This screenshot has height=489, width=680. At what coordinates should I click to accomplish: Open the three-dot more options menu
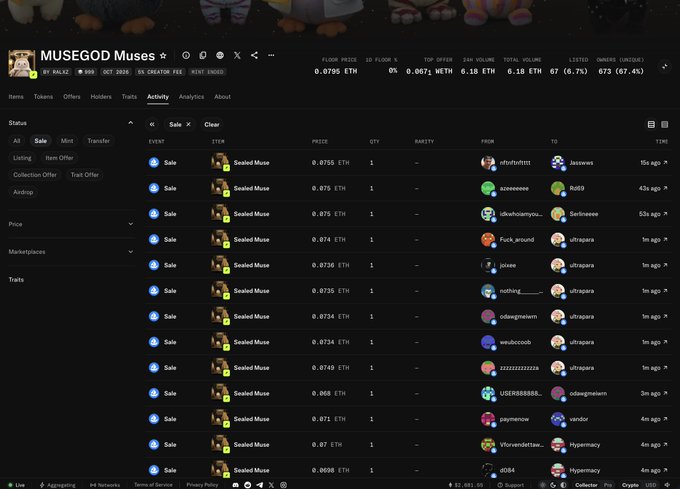[271, 55]
